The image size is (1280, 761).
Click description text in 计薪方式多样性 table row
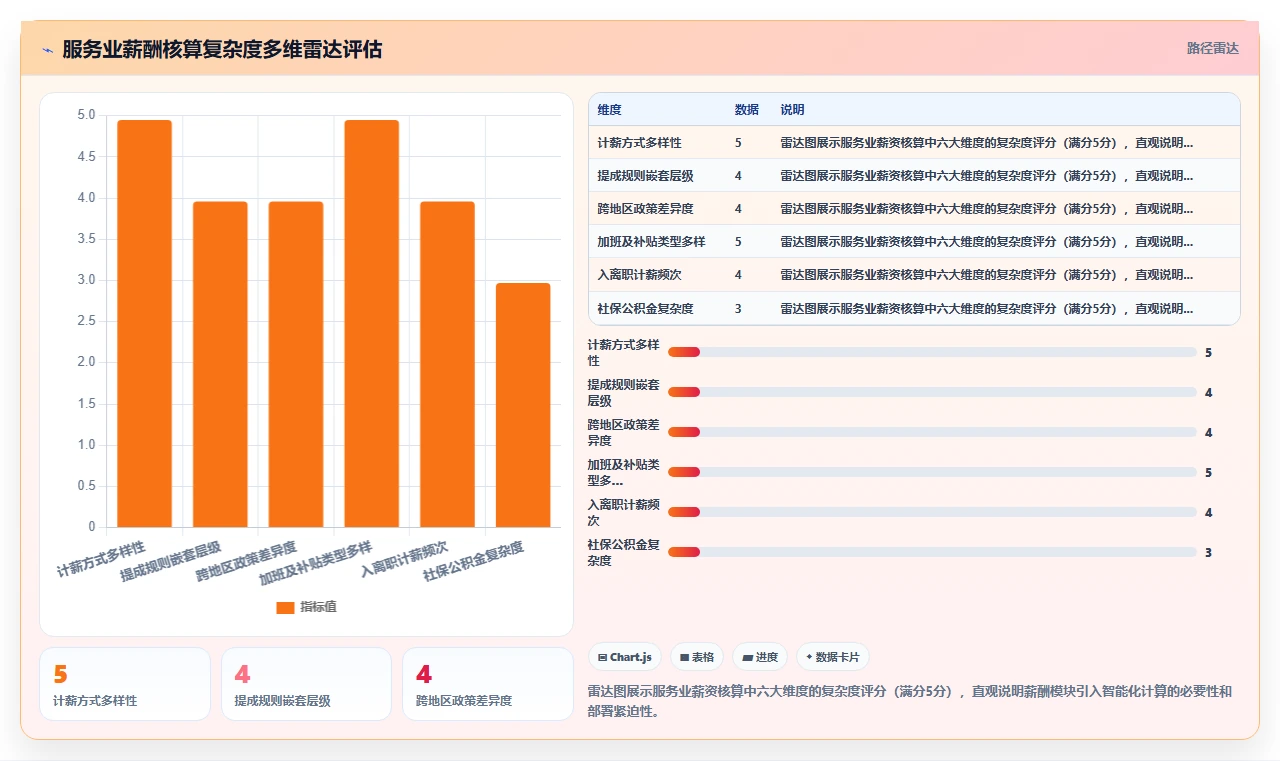pos(987,143)
